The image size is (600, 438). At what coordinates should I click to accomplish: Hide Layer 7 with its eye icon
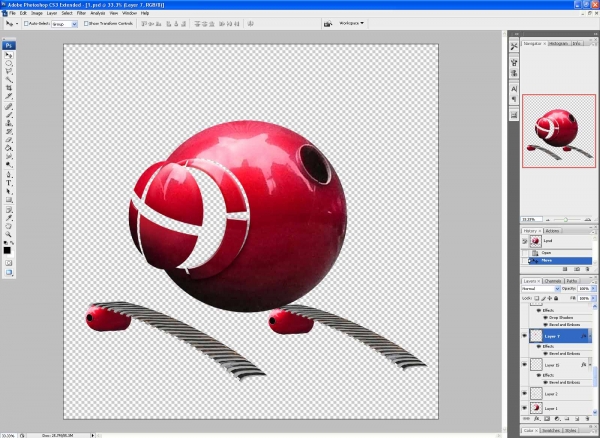click(x=524, y=336)
